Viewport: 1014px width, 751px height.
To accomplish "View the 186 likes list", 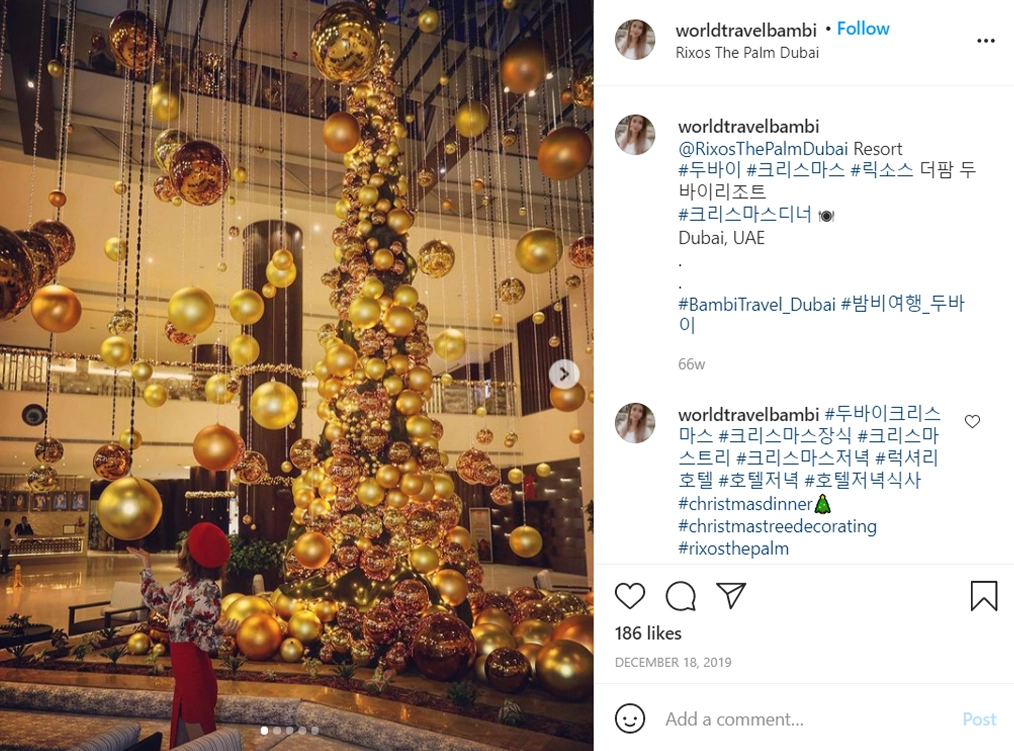I will click(x=648, y=633).
